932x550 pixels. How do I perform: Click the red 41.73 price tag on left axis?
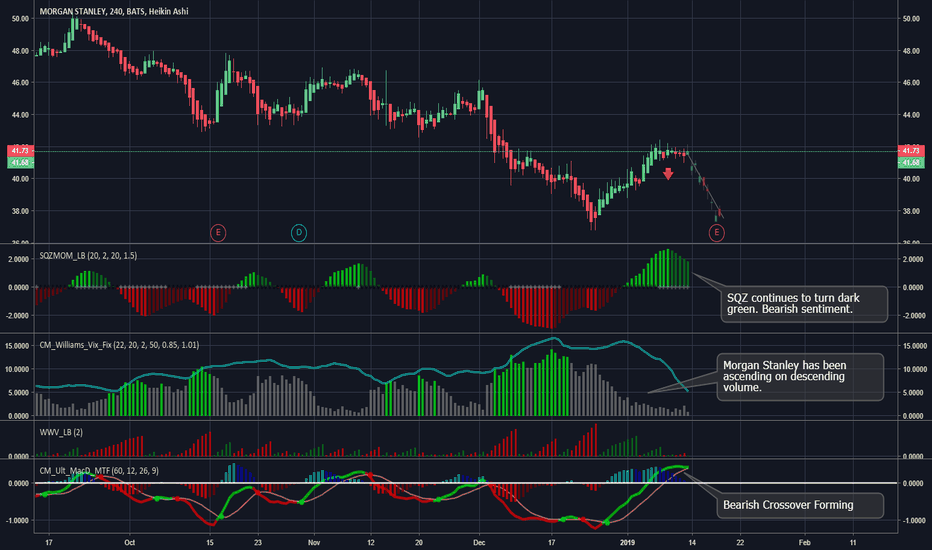click(x=20, y=150)
